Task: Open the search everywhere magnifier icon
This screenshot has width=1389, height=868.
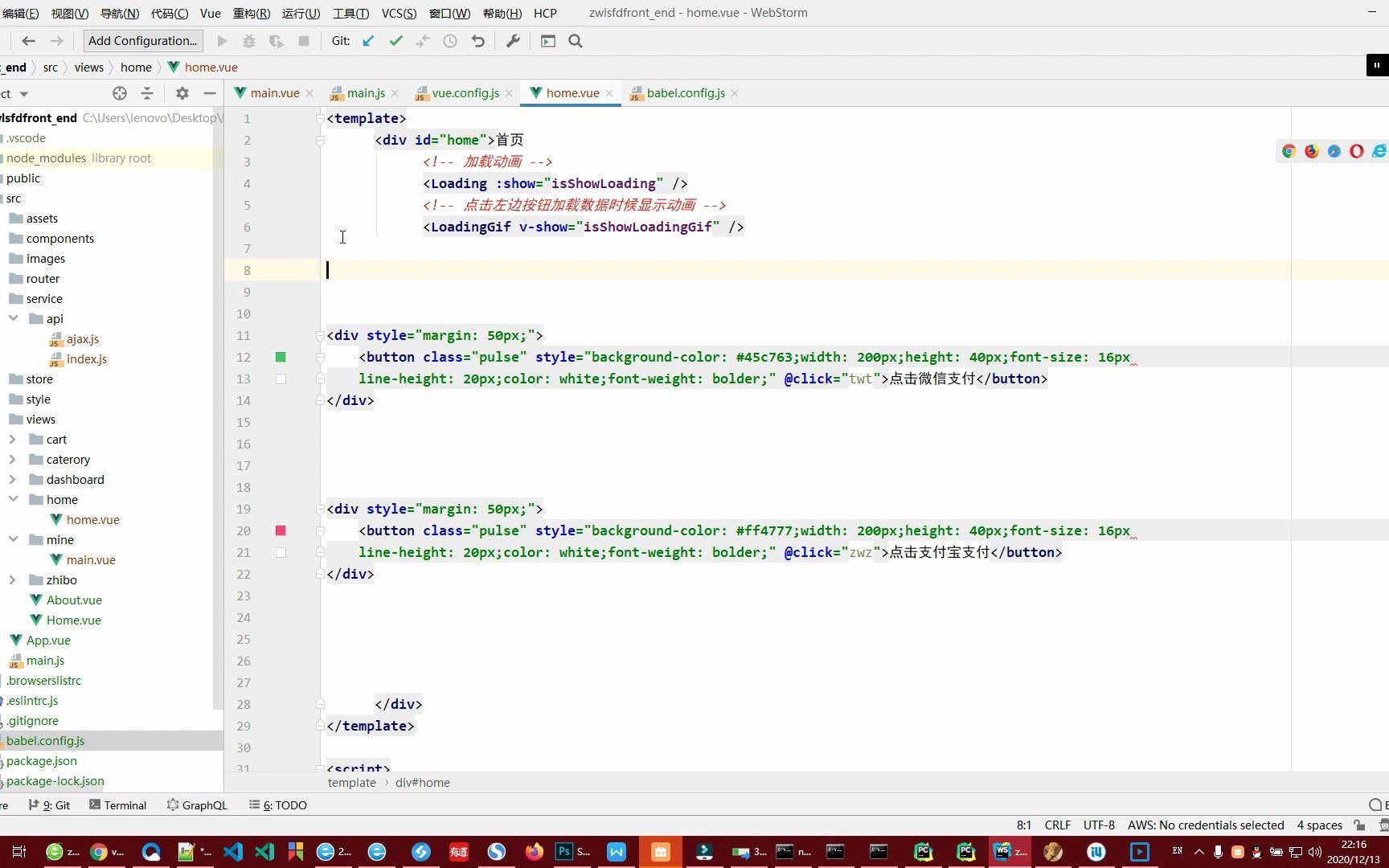Action: (576, 41)
